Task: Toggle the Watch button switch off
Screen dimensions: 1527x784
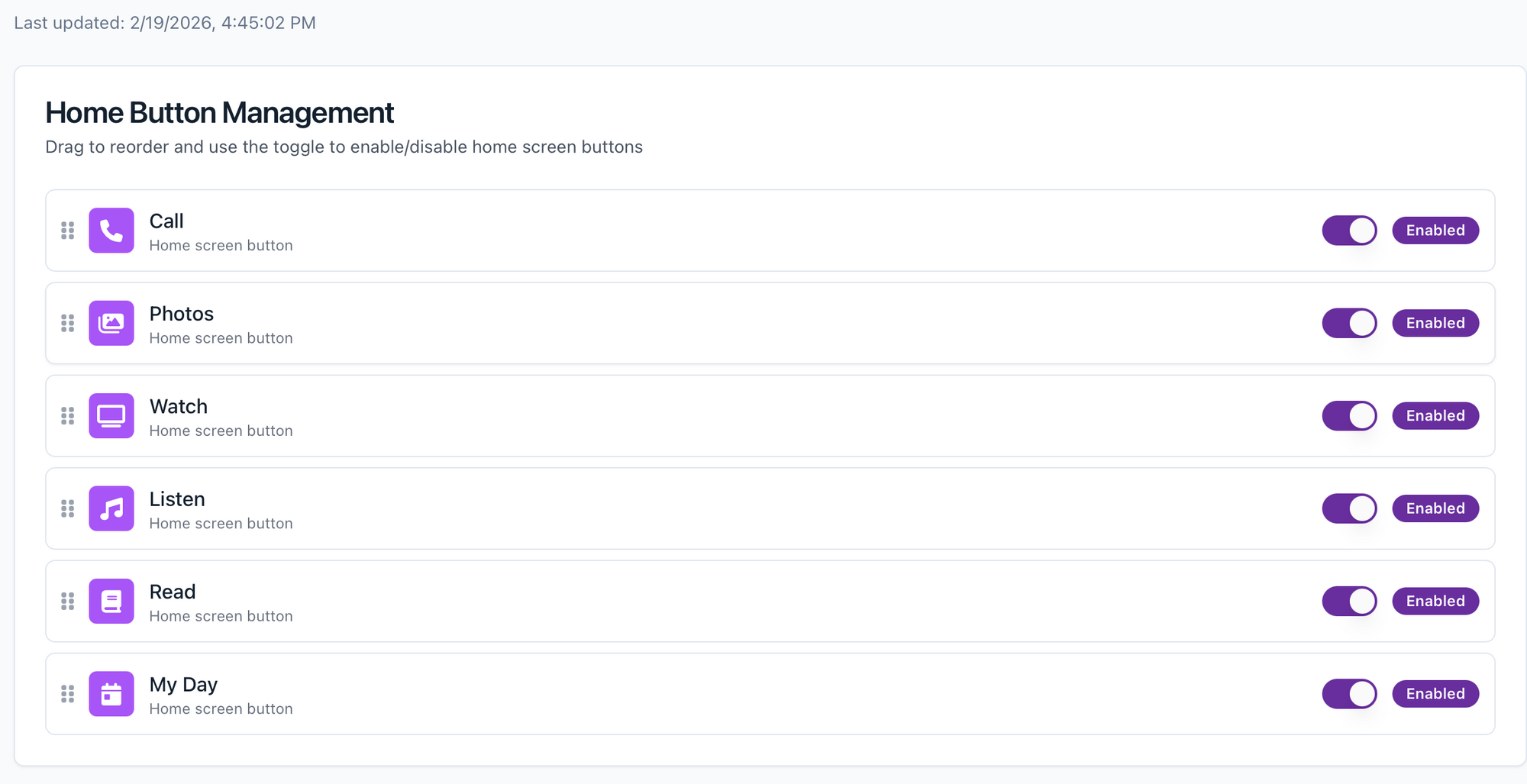Action: click(x=1349, y=416)
